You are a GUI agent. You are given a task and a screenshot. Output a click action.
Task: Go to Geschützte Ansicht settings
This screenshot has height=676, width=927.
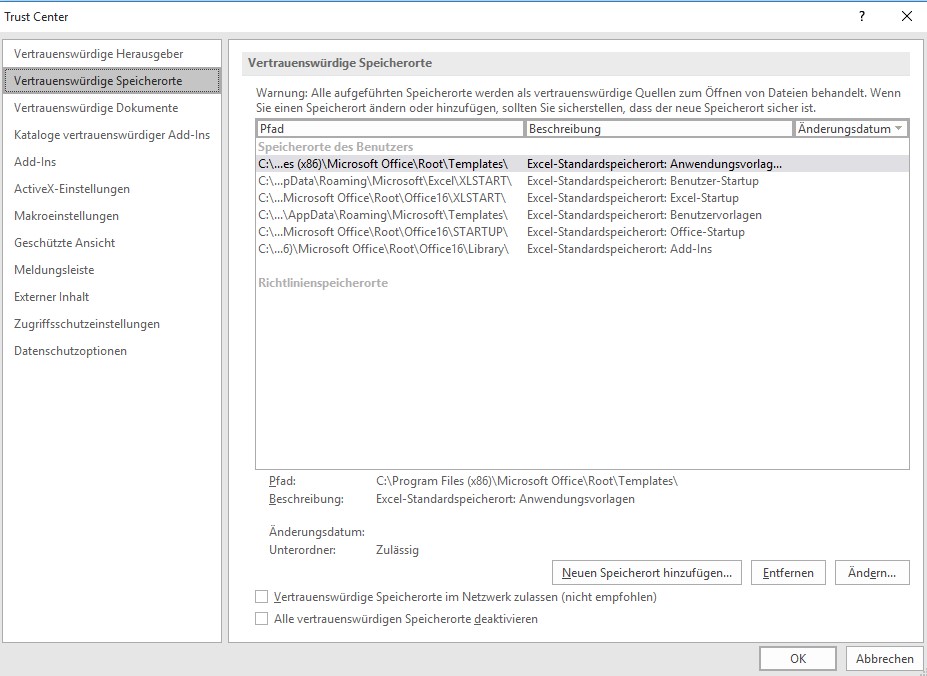tap(64, 243)
